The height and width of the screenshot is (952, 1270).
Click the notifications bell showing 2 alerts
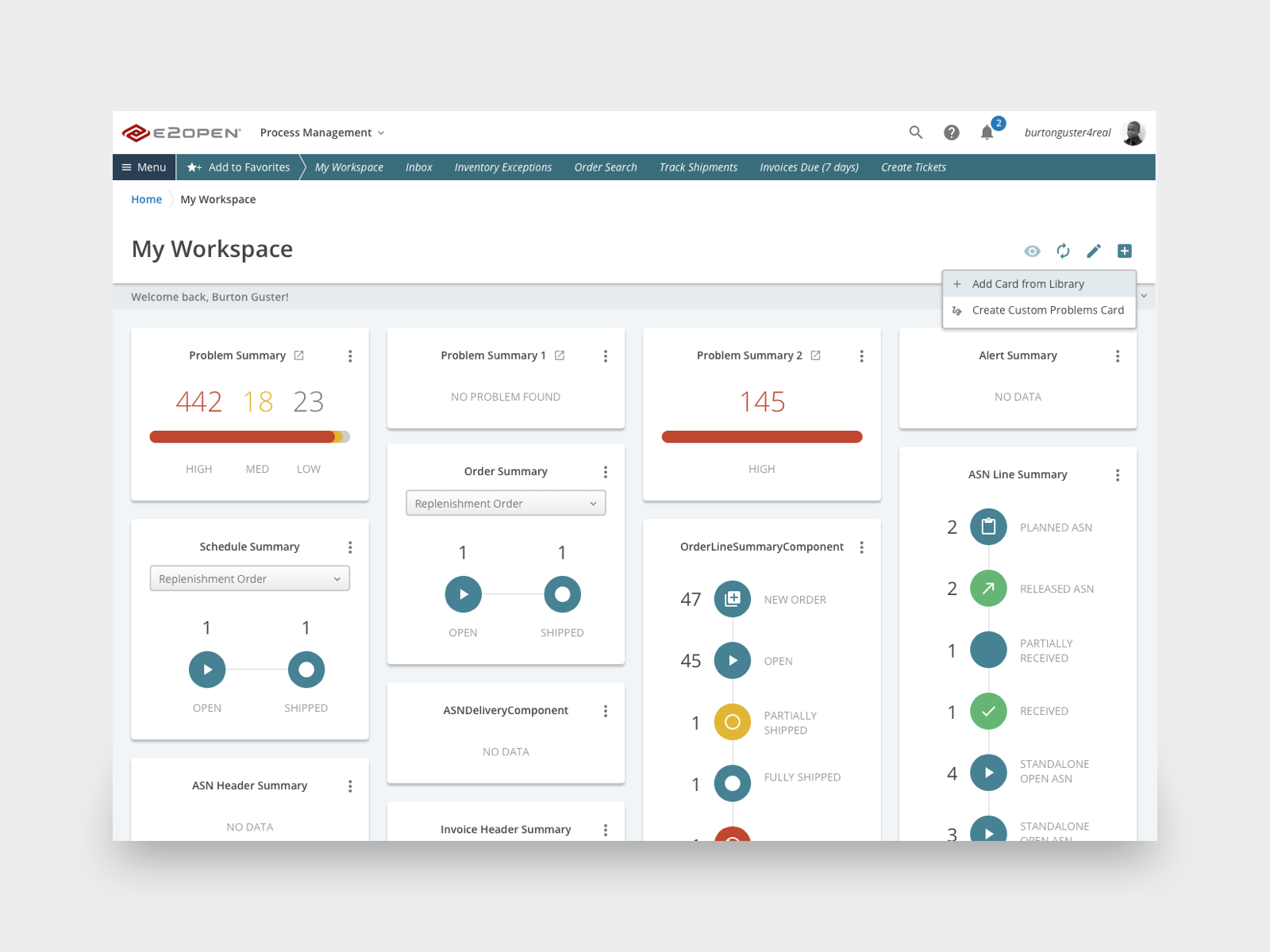pyautogui.click(x=988, y=132)
